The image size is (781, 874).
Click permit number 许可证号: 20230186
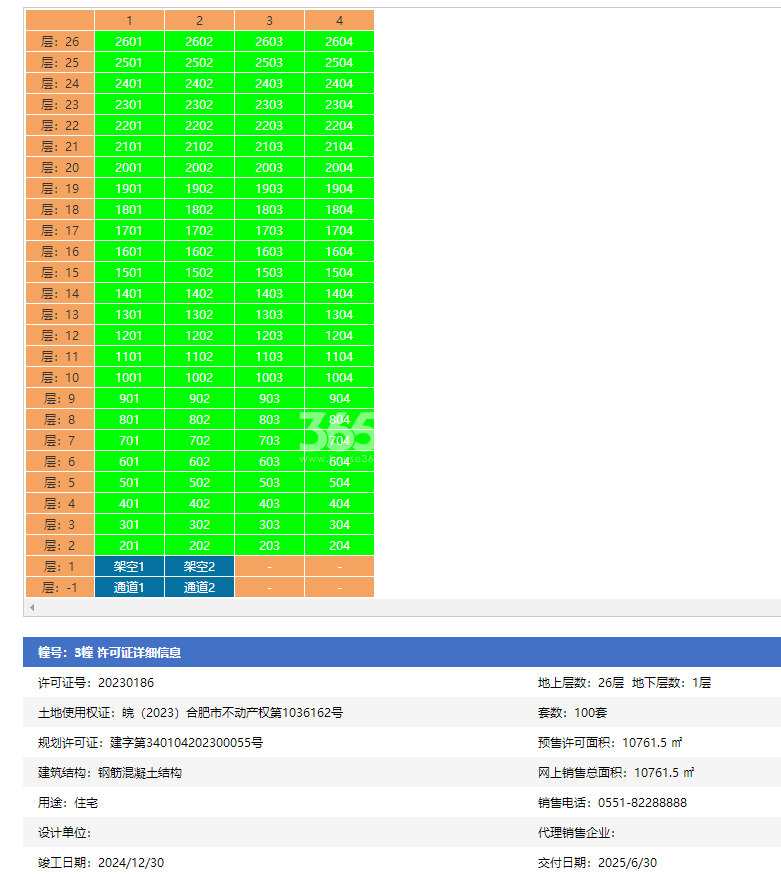(96, 683)
